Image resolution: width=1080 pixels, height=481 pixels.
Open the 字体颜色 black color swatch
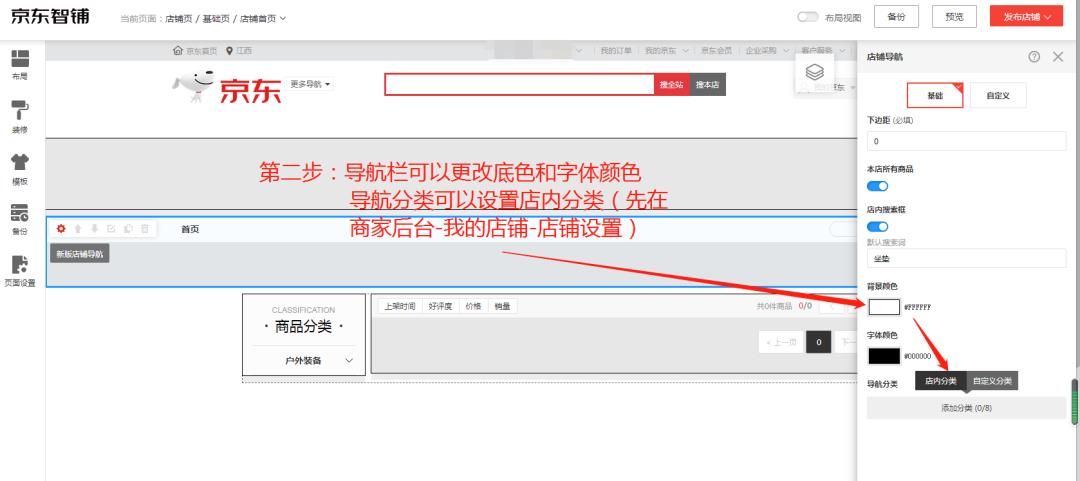tap(884, 356)
